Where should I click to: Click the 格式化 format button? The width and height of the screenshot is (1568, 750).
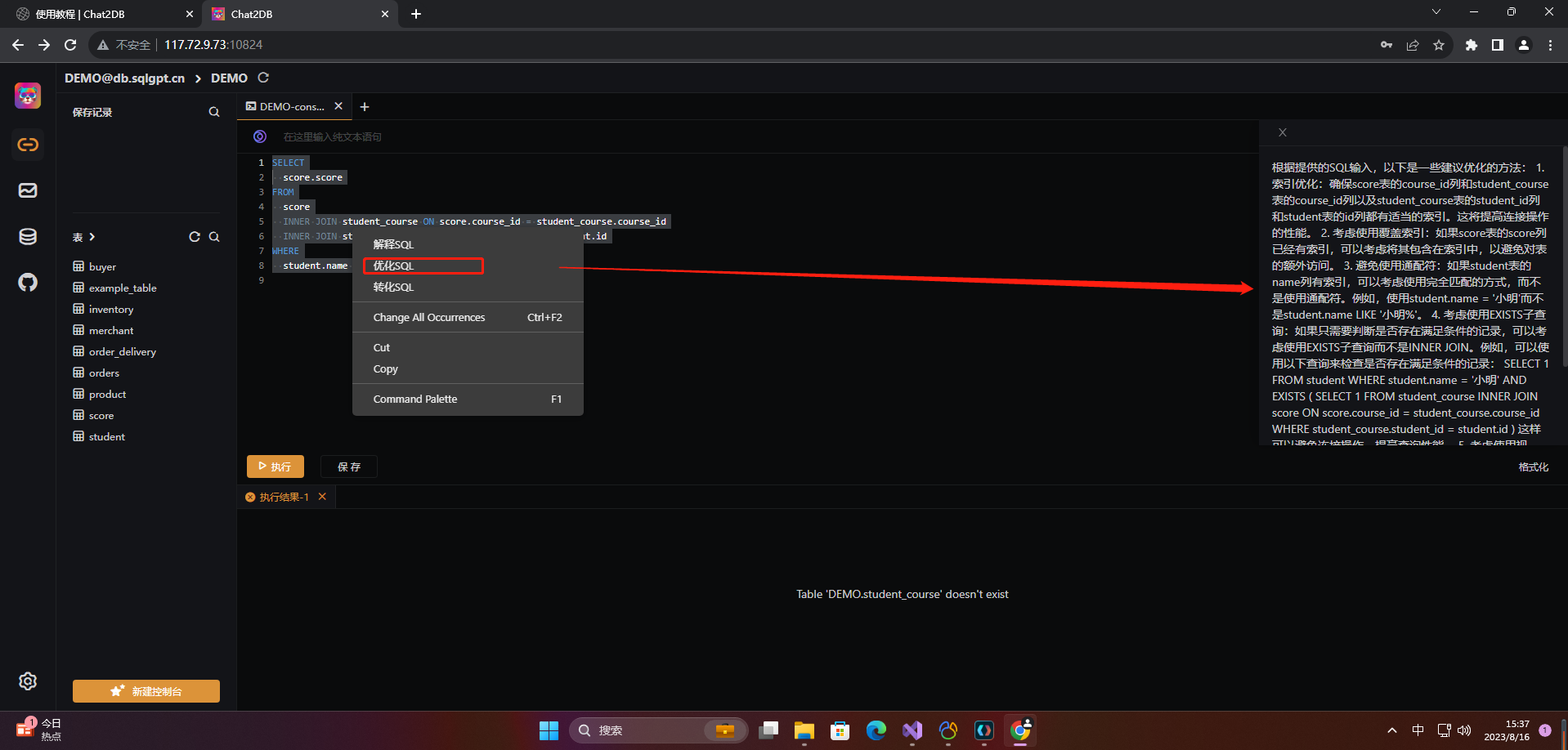coord(1534,467)
